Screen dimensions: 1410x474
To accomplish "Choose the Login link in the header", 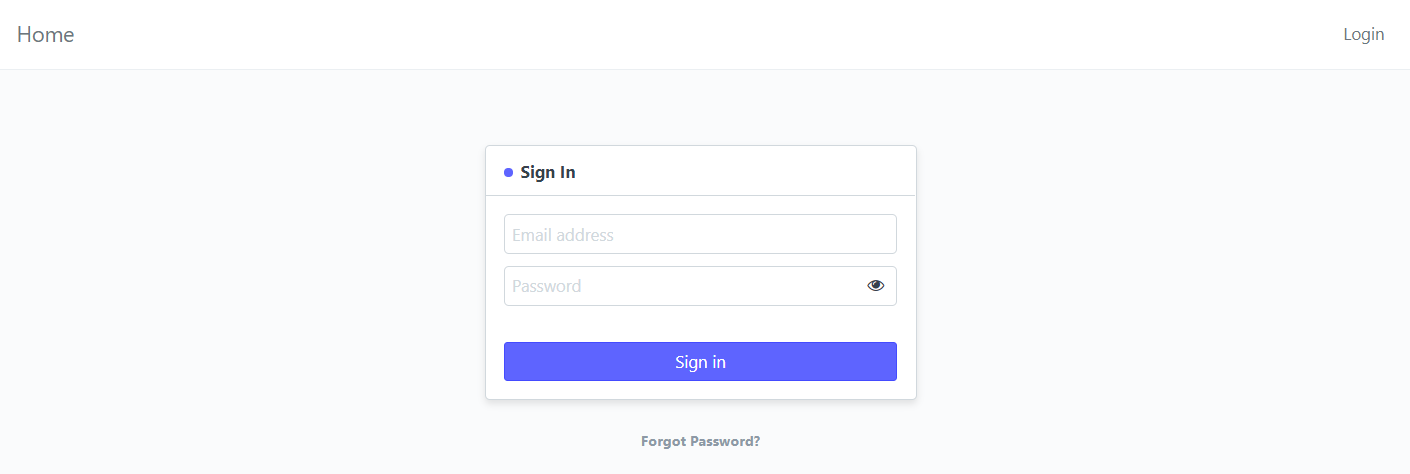I will click(x=1363, y=34).
